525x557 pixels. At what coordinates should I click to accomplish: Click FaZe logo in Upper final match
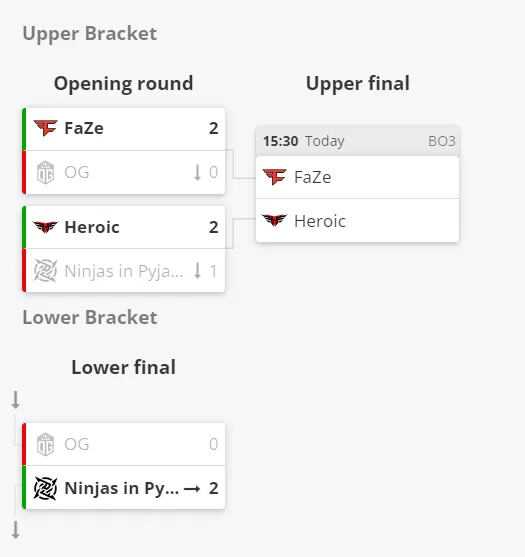coord(274,177)
